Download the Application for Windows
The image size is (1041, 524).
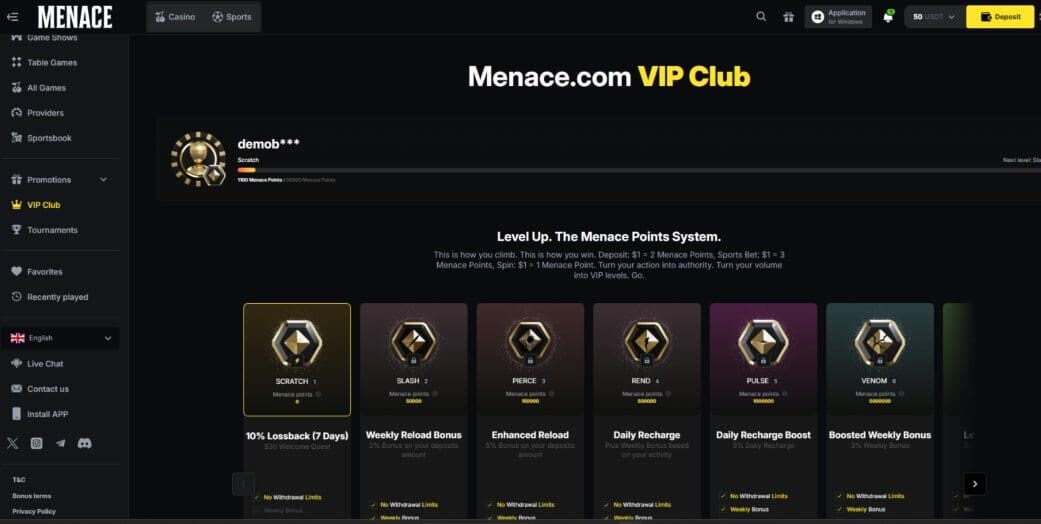coord(838,17)
